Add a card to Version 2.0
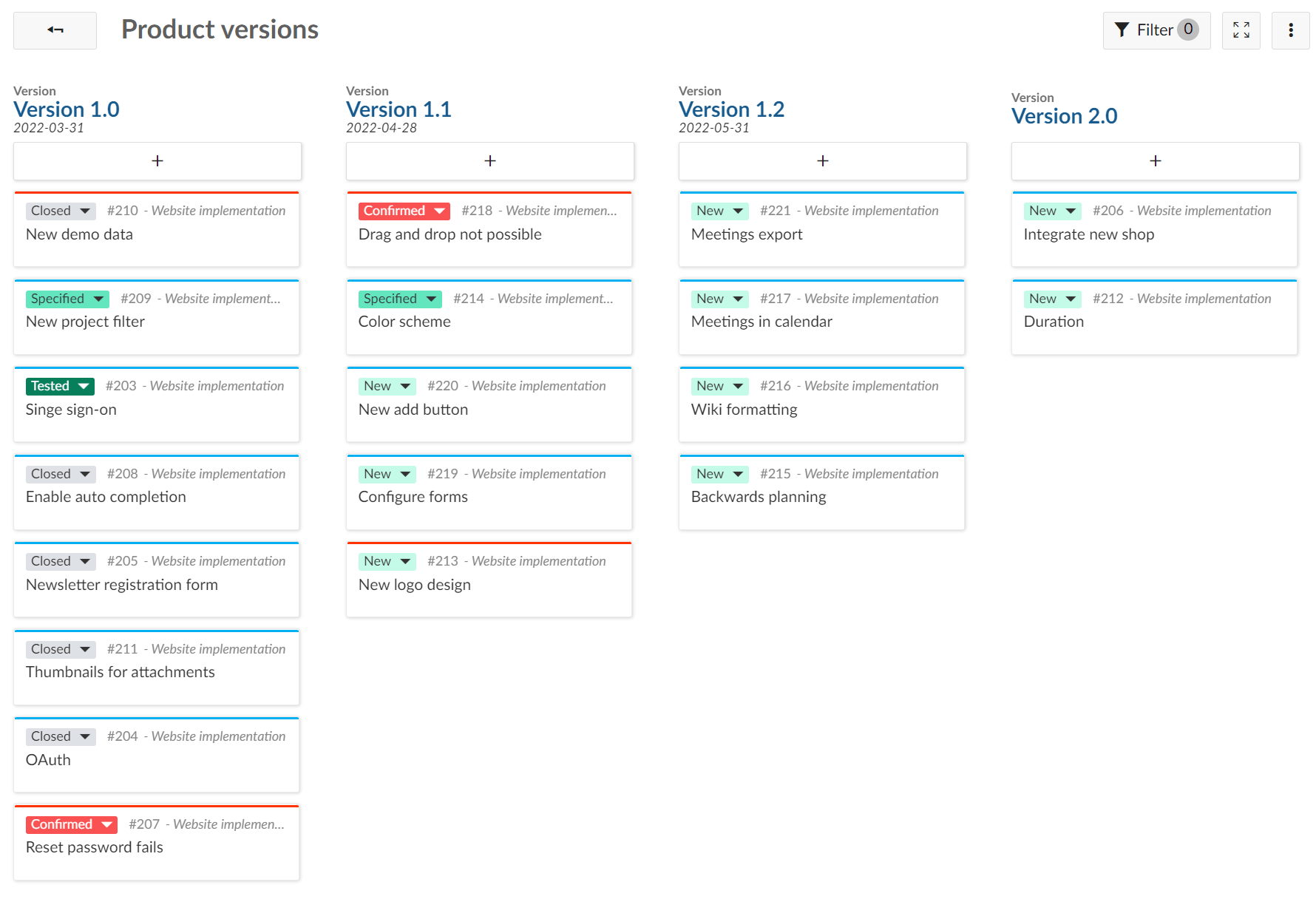This screenshot has width=1316, height=899. [x=1155, y=161]
